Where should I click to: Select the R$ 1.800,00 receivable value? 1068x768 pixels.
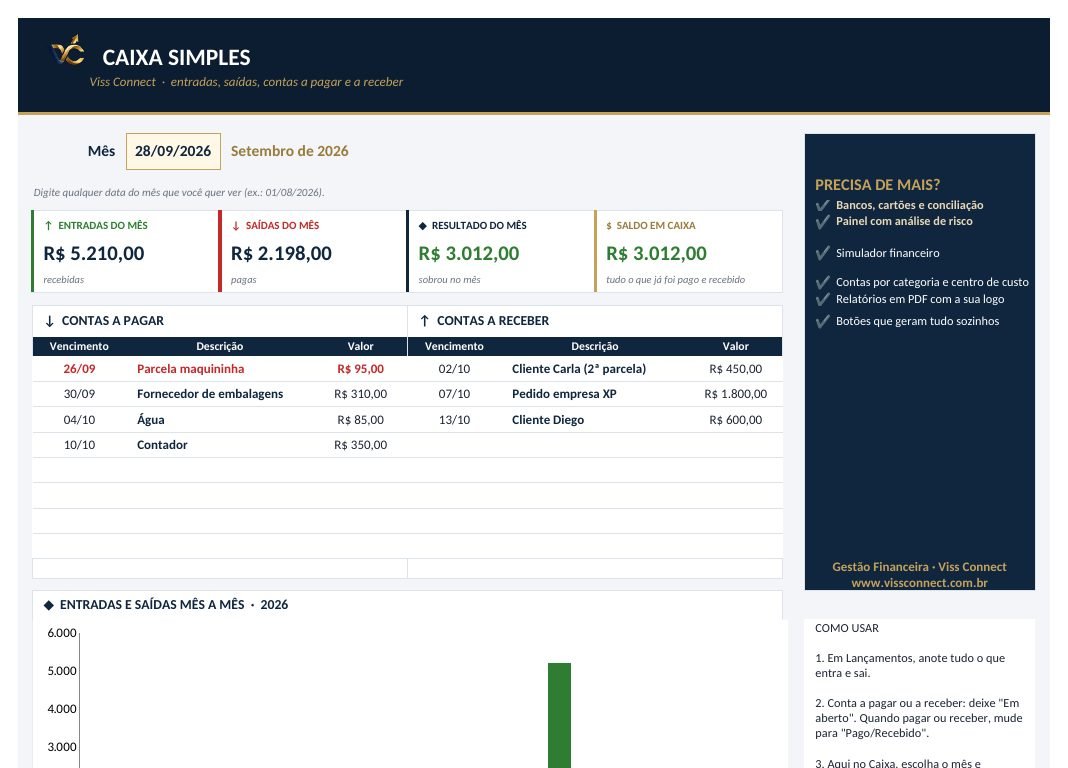[x=736, y=394]
